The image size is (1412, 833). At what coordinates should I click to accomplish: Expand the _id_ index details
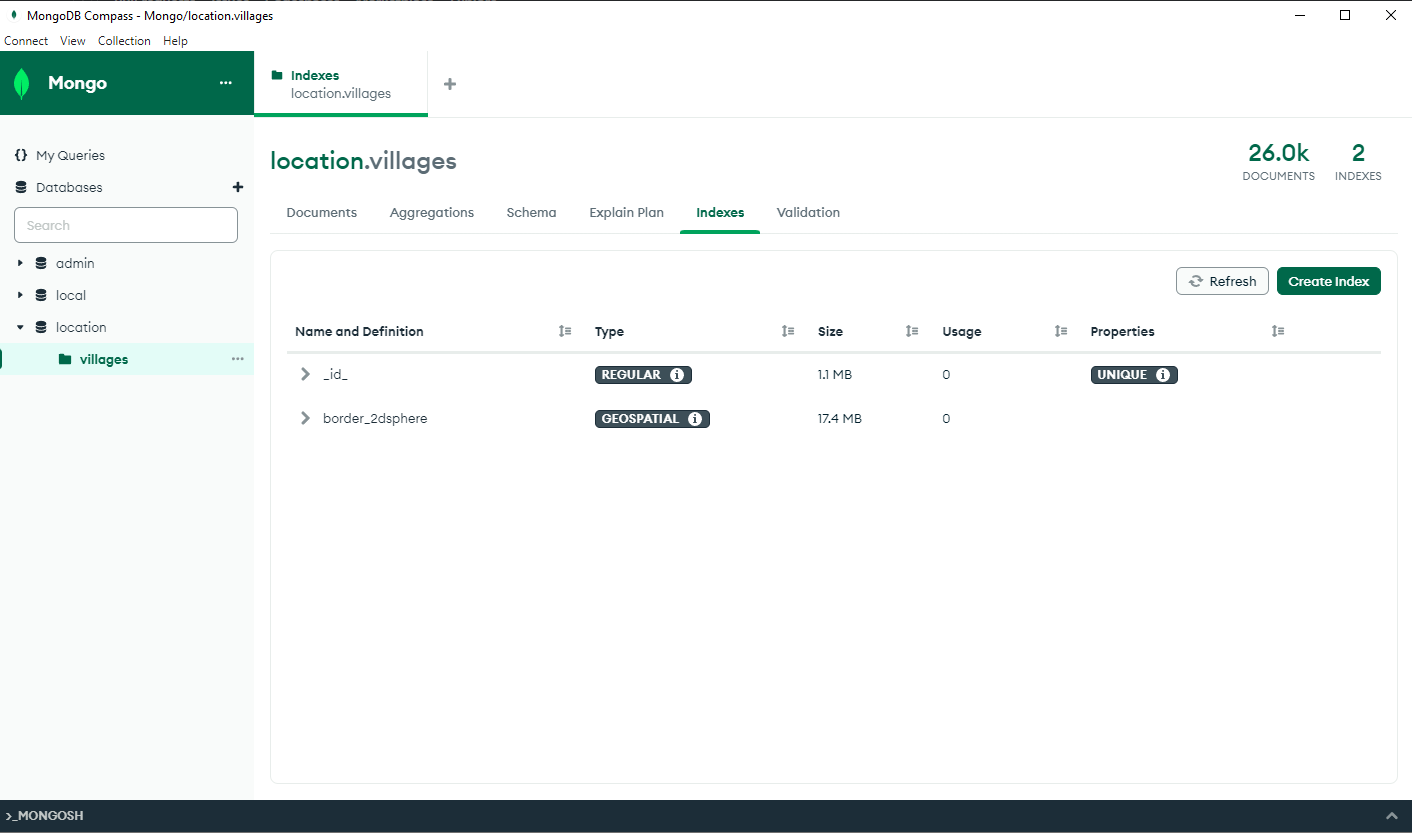click(306, 374)
